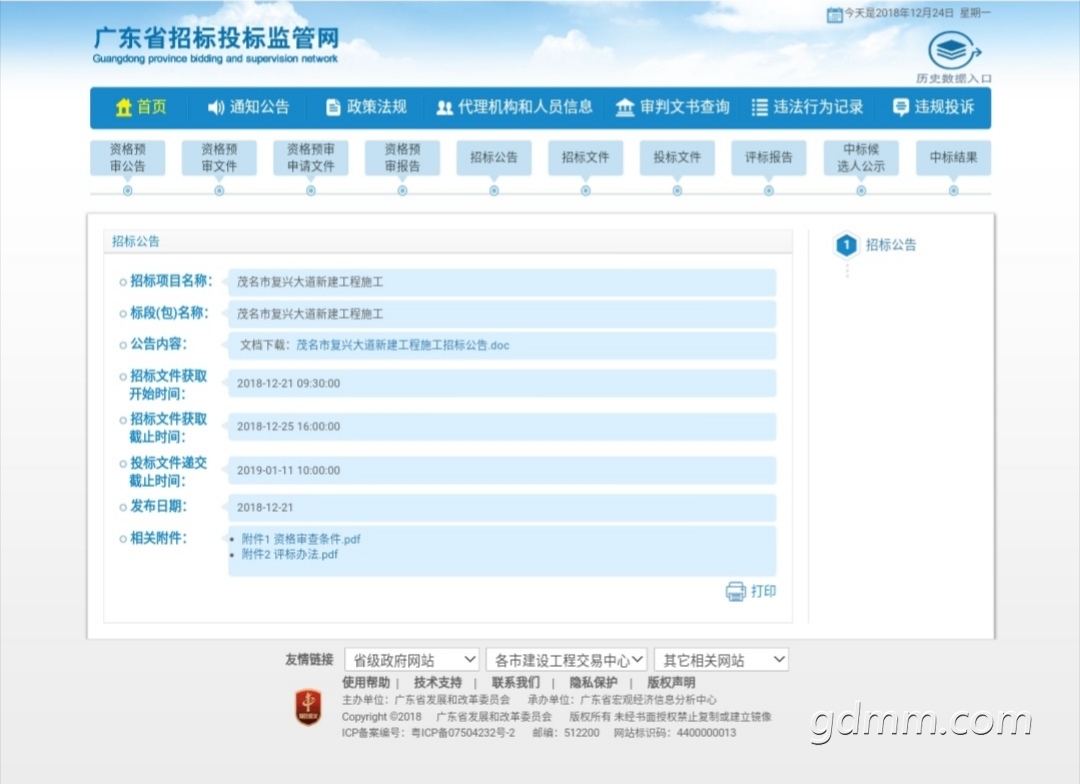The height and width of the screenshot is (784, 1080).
Task: Click the speech bubble icon beside 违规投诉
Action: click(x=901, y=107)
